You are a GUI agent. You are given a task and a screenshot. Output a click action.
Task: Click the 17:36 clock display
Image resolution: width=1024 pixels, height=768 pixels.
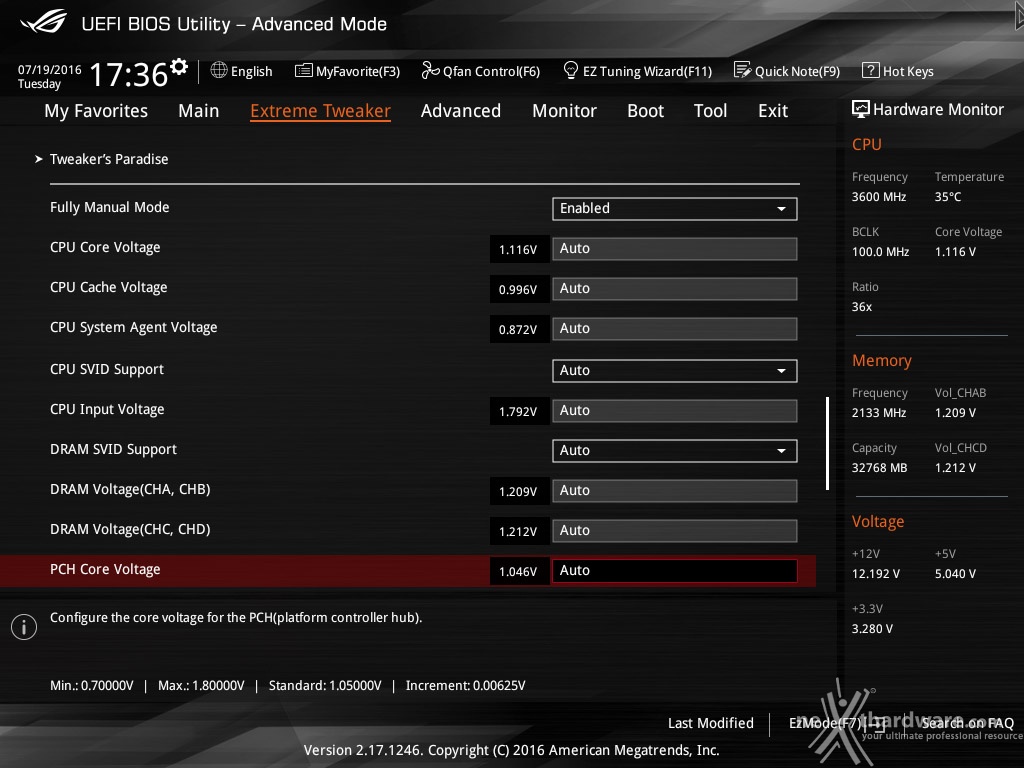129,74
